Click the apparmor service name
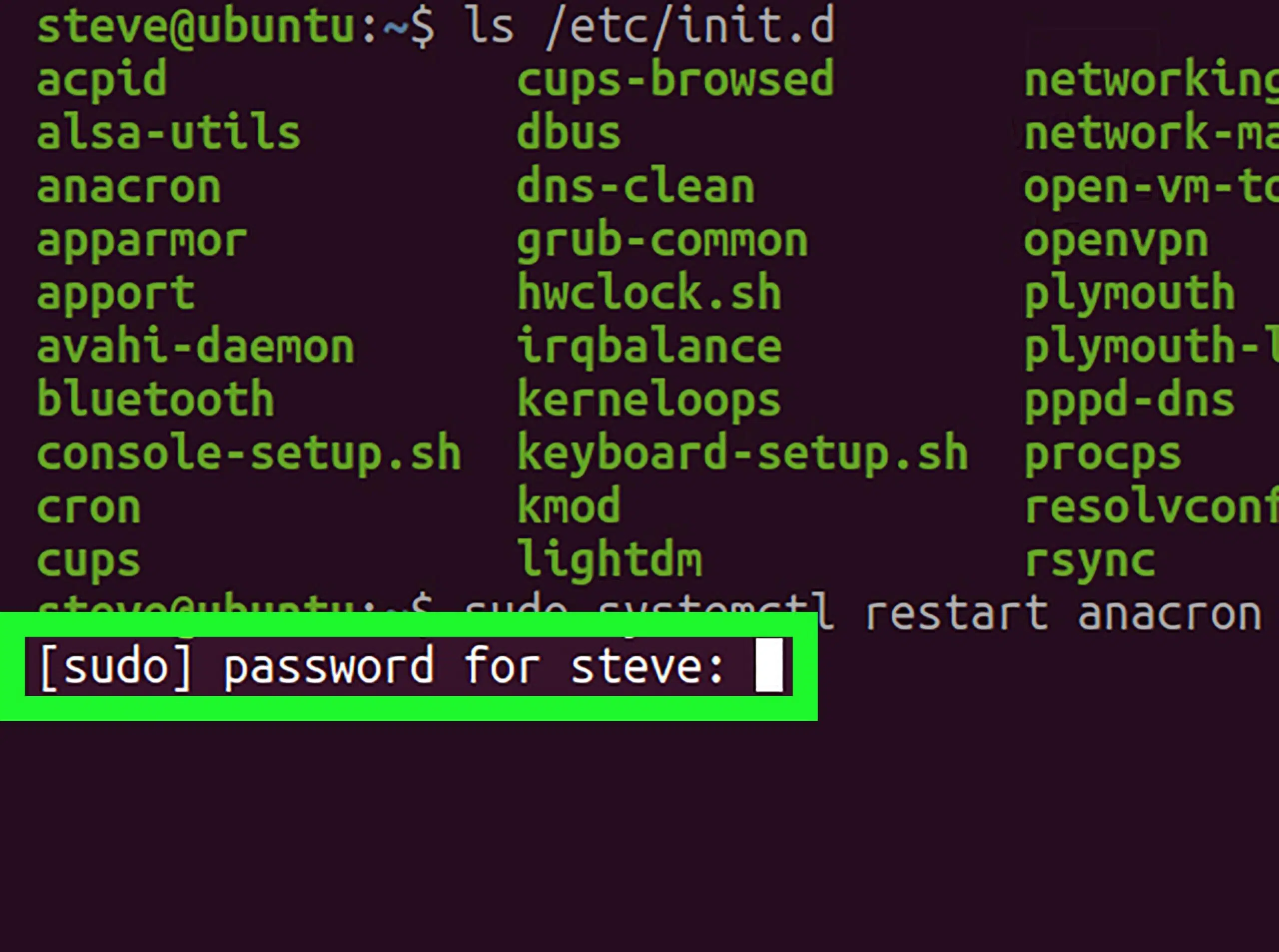 [x=142, y=241]
